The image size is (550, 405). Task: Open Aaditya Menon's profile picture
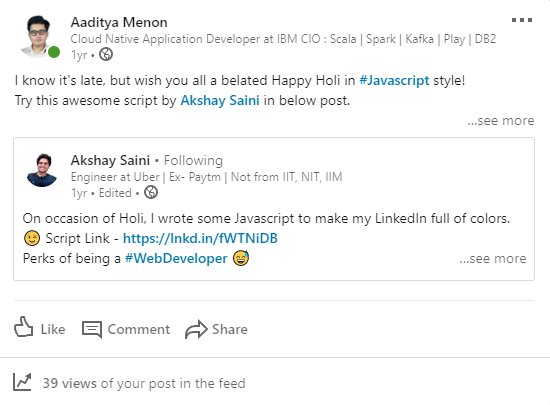click(39, 36)
